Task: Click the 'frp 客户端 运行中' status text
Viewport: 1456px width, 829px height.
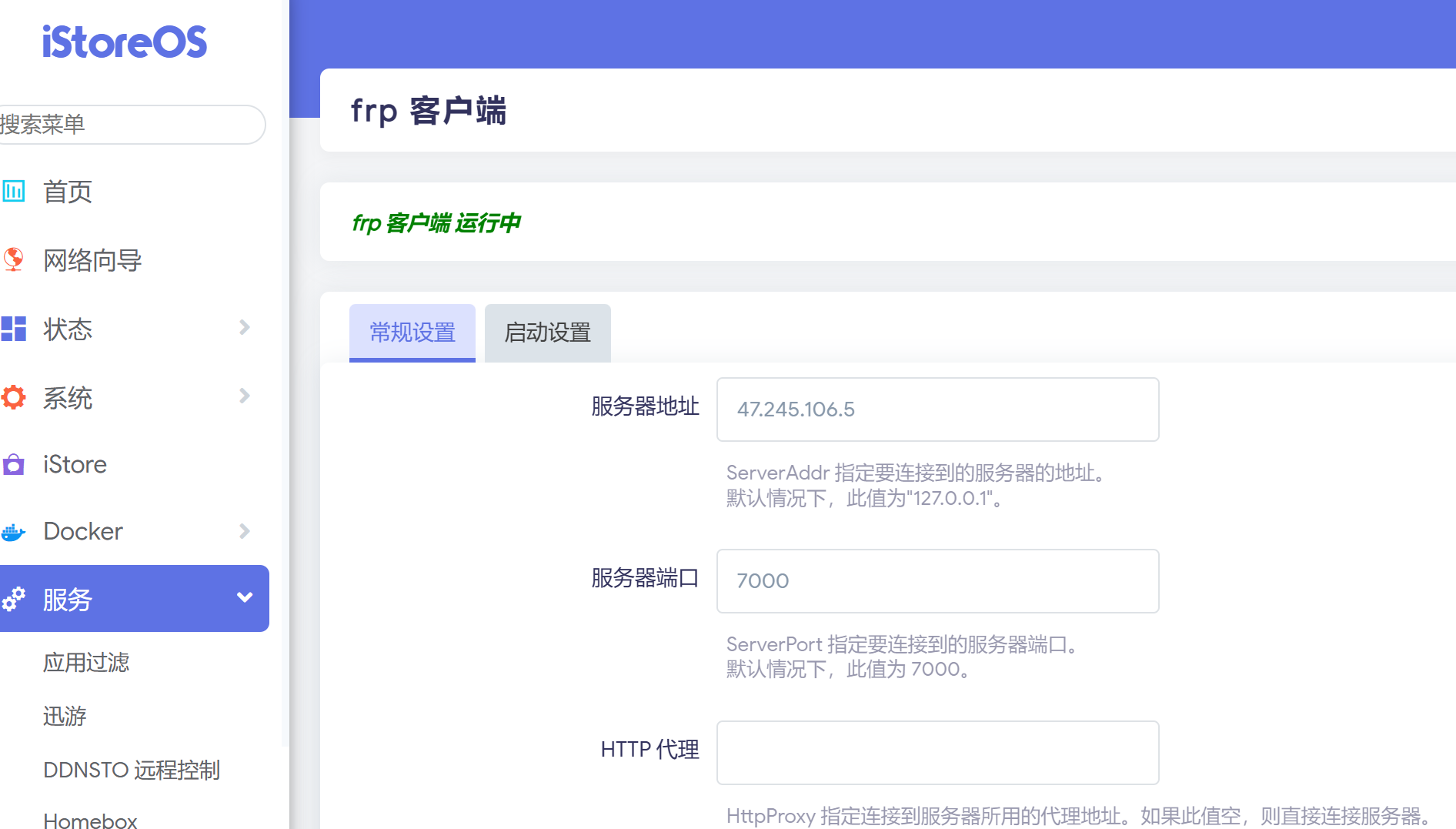Action: tap(436, 223)
